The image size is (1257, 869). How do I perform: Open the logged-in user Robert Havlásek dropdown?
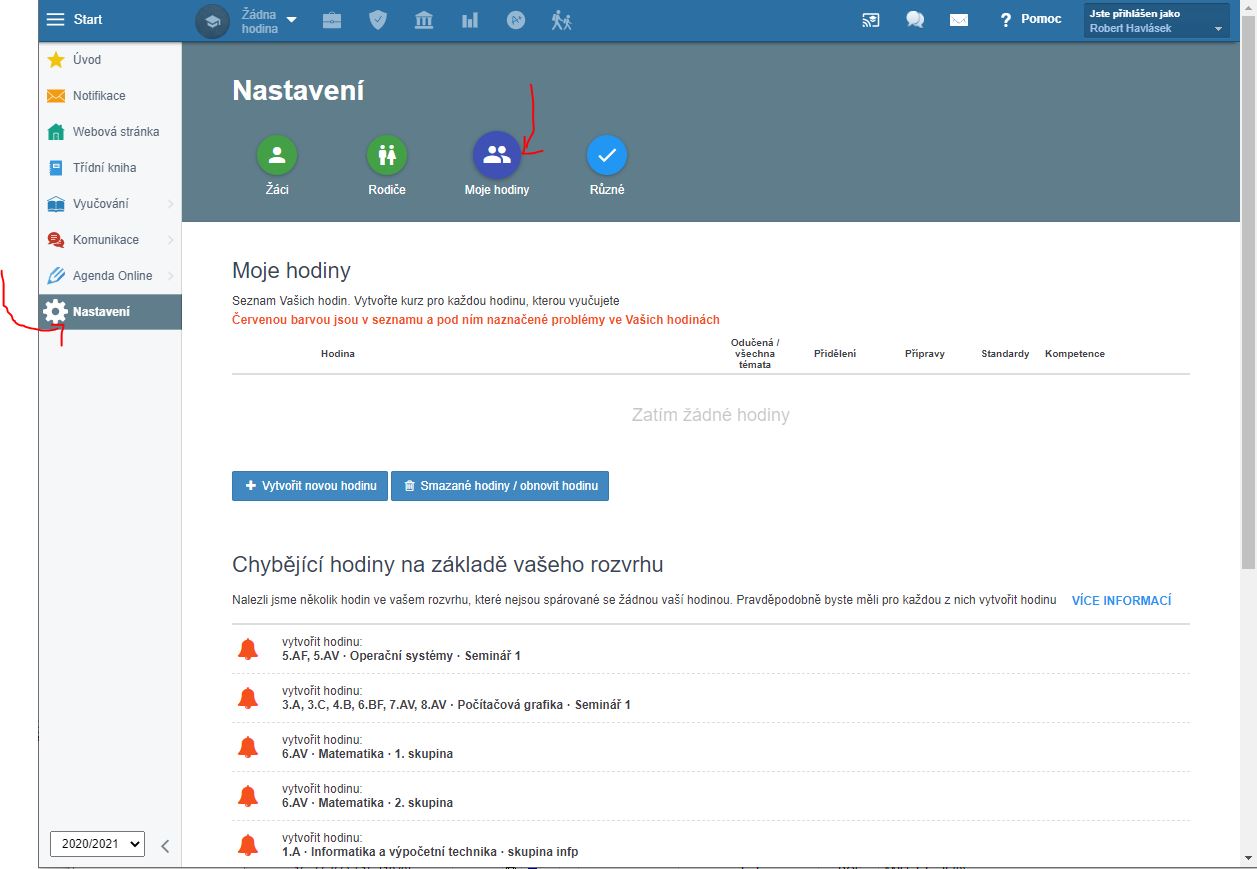1156,21
